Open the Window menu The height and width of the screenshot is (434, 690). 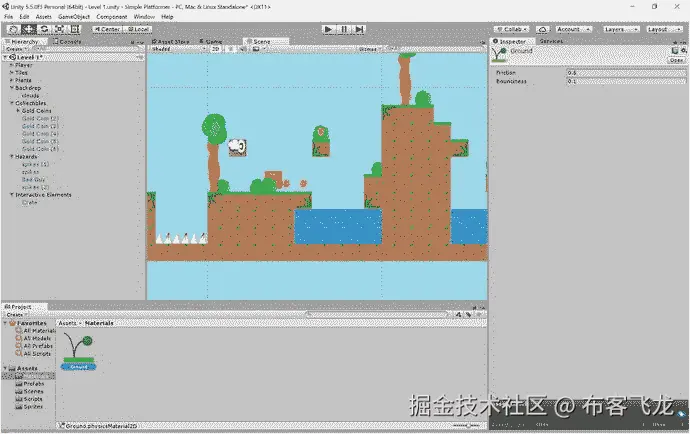[x=144, y=17]
